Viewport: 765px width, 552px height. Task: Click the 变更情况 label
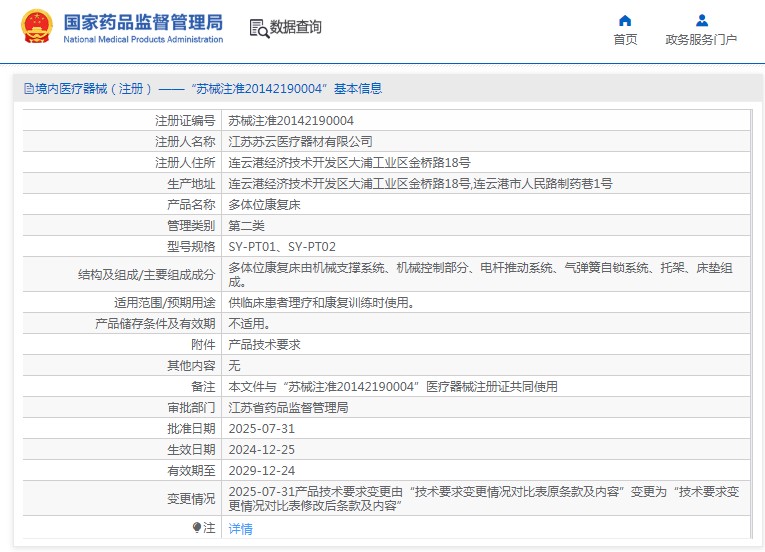[191, 499]
